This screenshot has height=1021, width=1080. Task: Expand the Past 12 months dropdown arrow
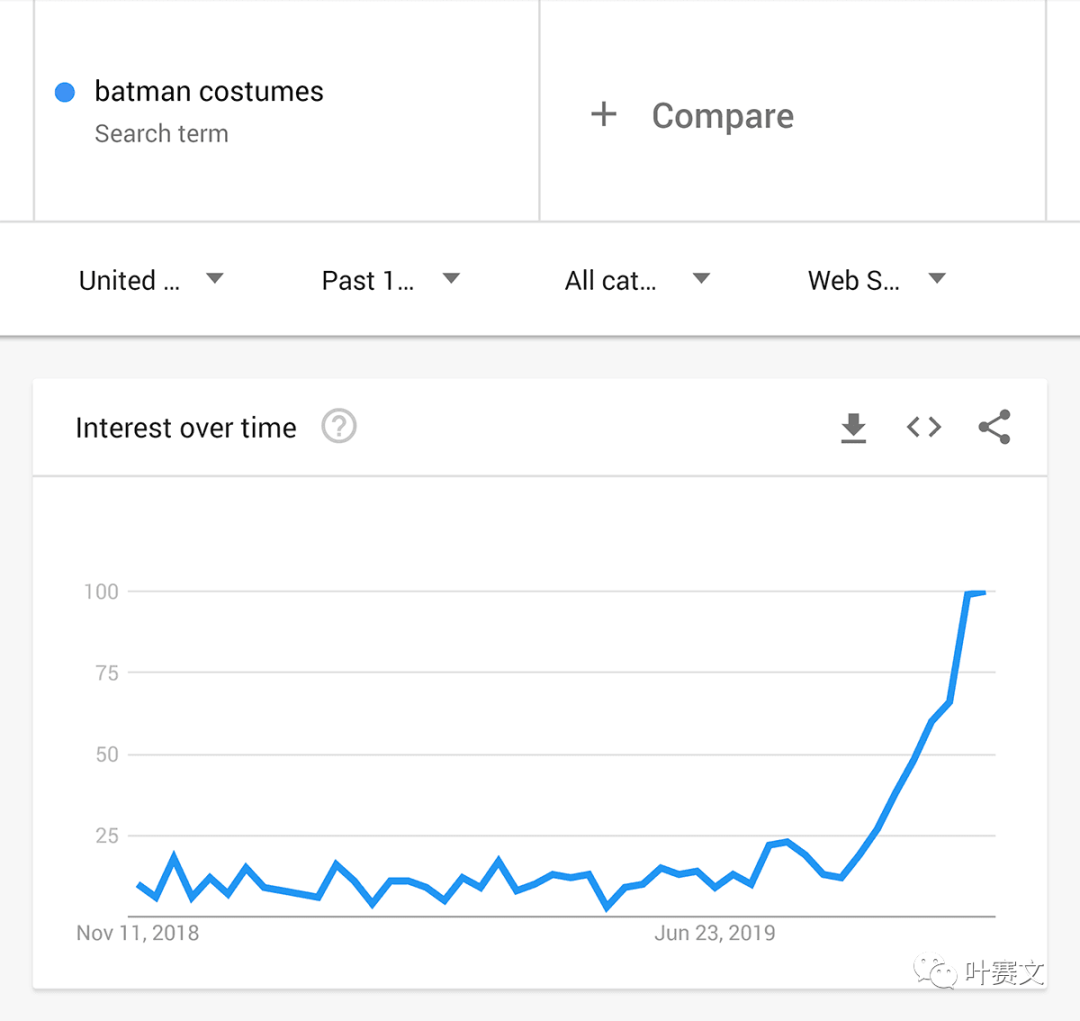(451, 278)
